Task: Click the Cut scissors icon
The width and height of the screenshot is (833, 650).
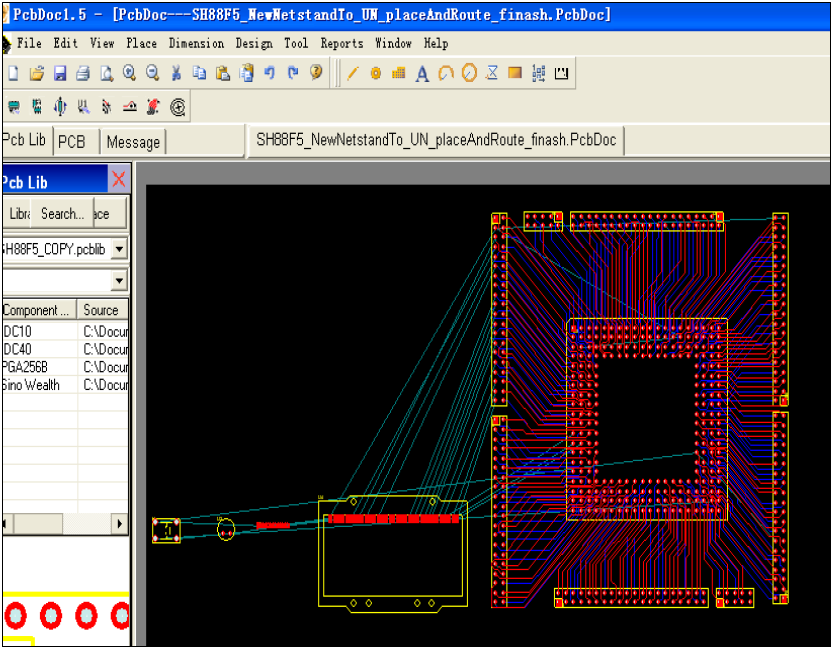Action: 176,73
